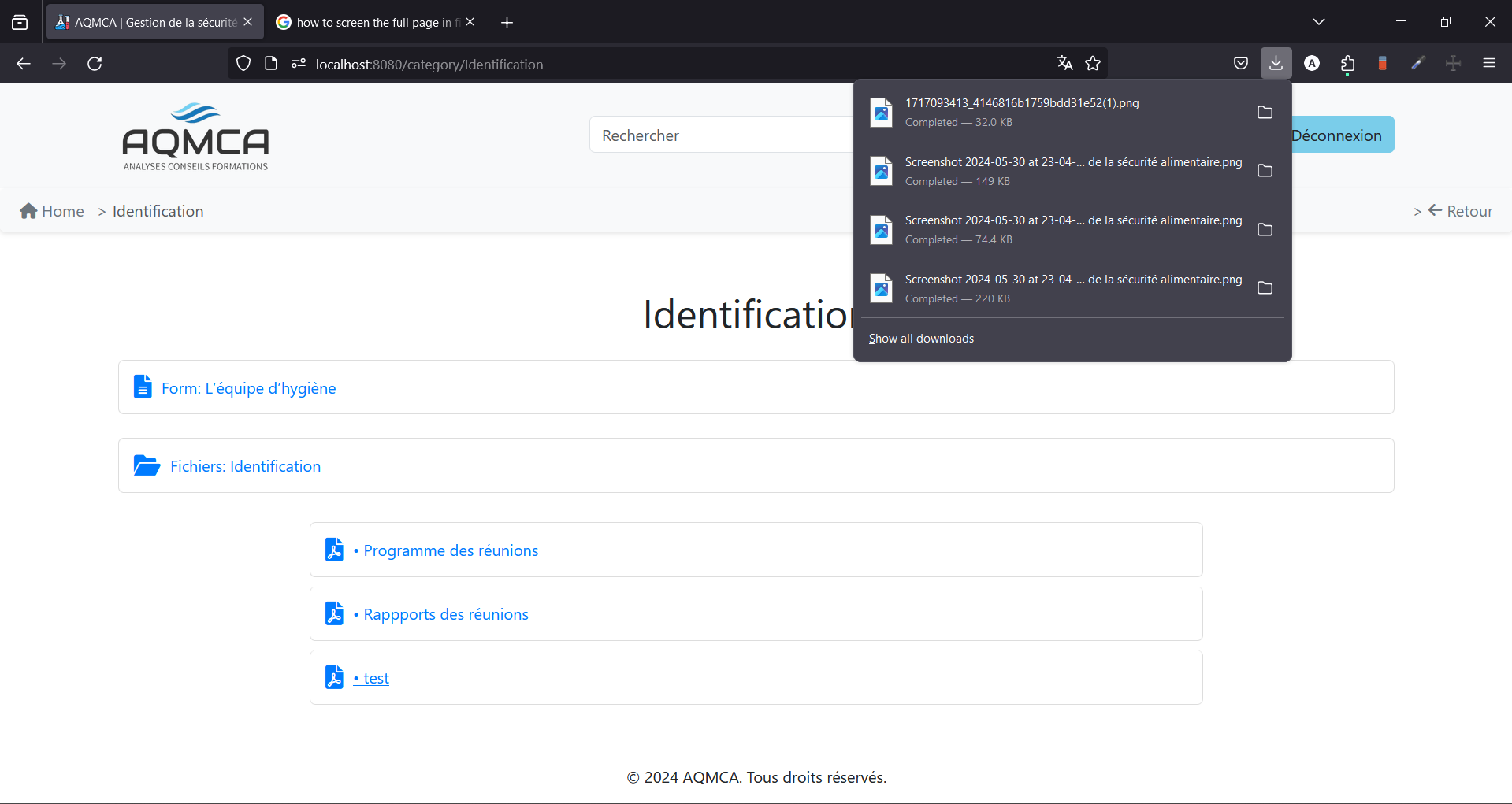Show folder for the 149 KB screenshot download

tap(1265, 171)
